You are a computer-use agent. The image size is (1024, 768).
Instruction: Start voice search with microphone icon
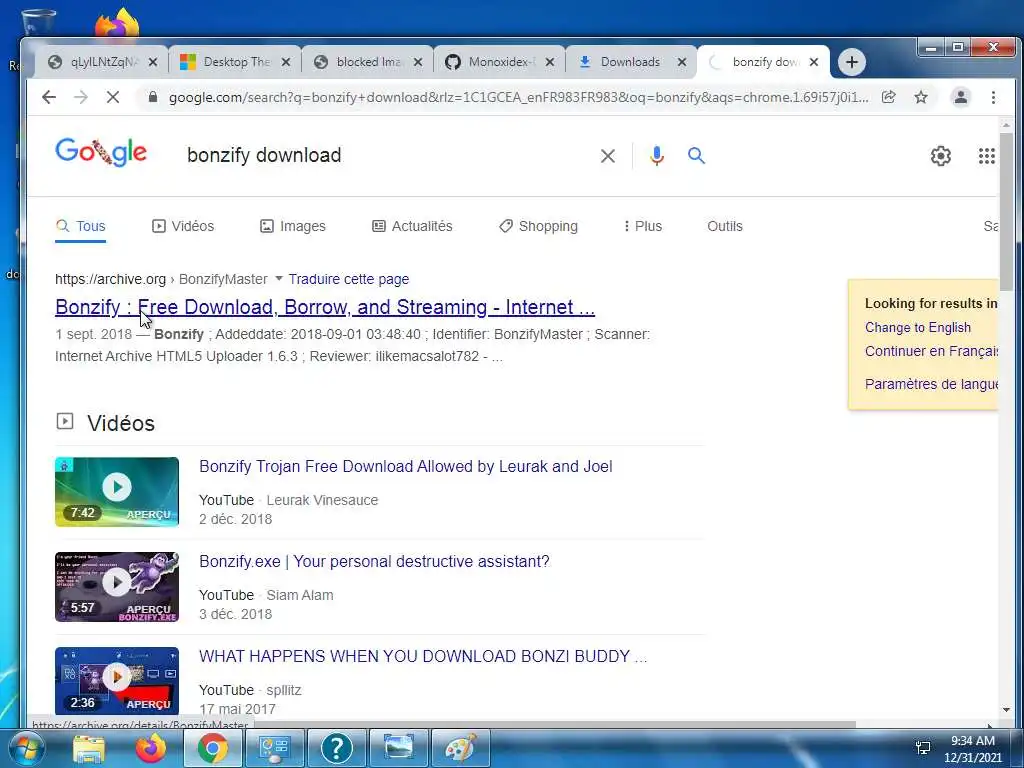(x=657, y=155)
